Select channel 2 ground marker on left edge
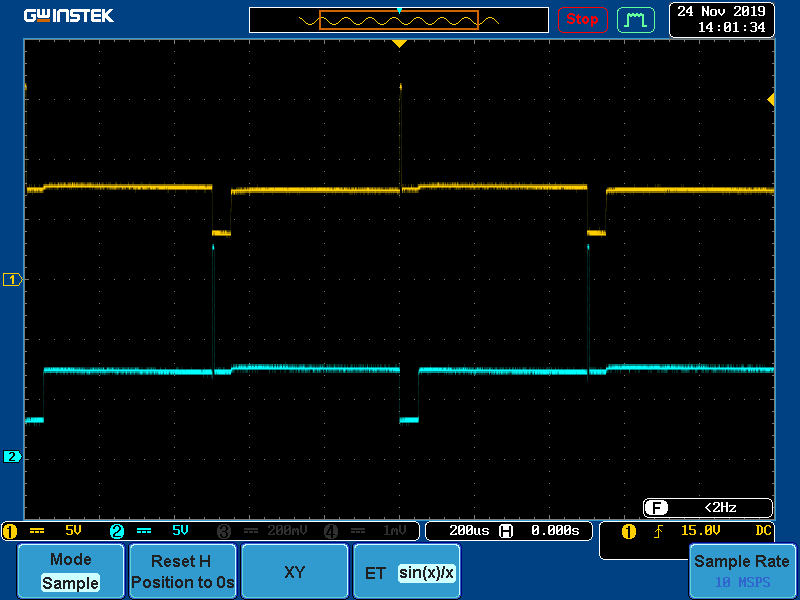 pyautogui.click(x=13, y=457)
